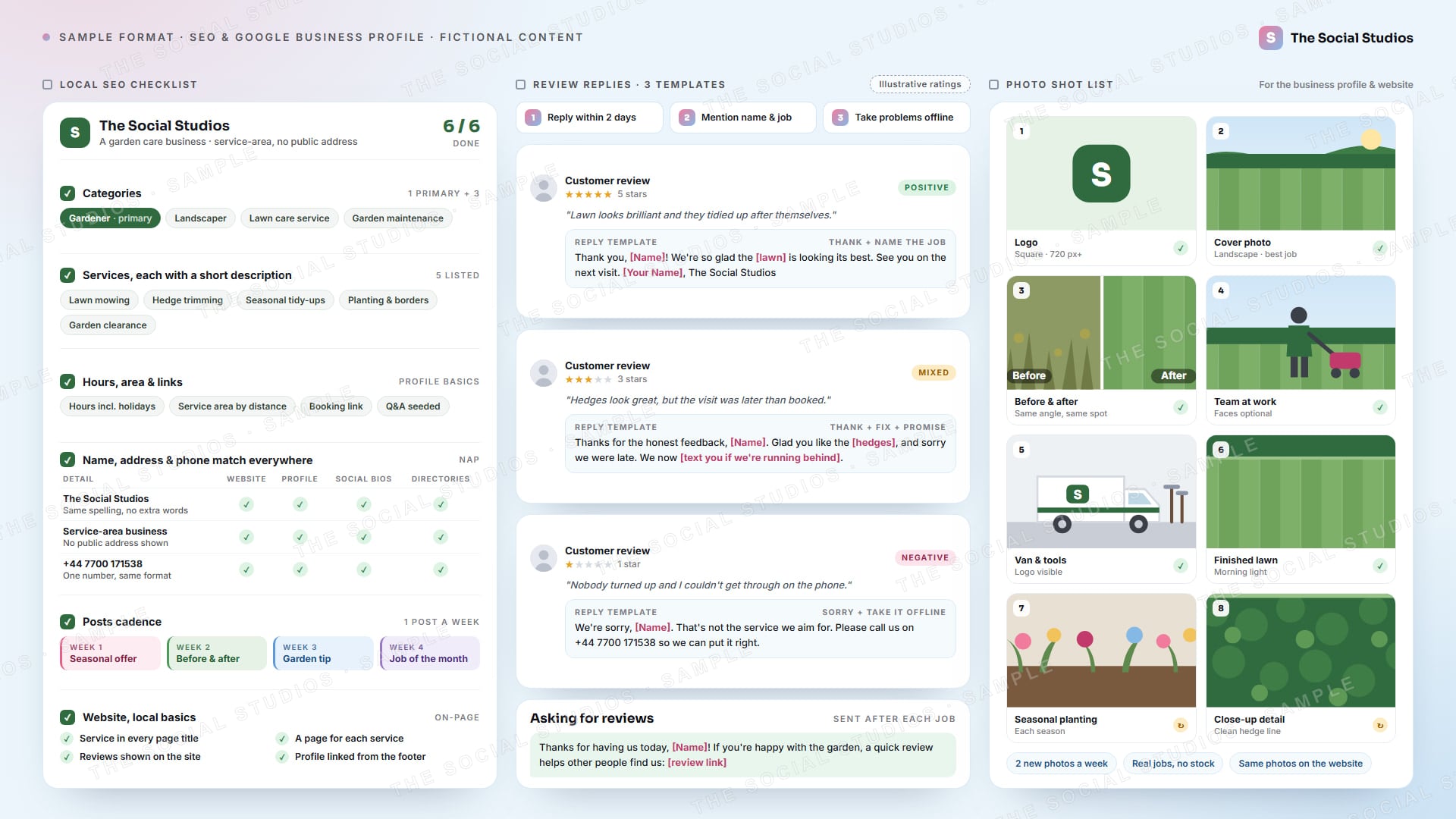Viewport: 1456px width, 819px height.
Task: Click the done tick on Before & after card
Action: (x=1181, y=407)
